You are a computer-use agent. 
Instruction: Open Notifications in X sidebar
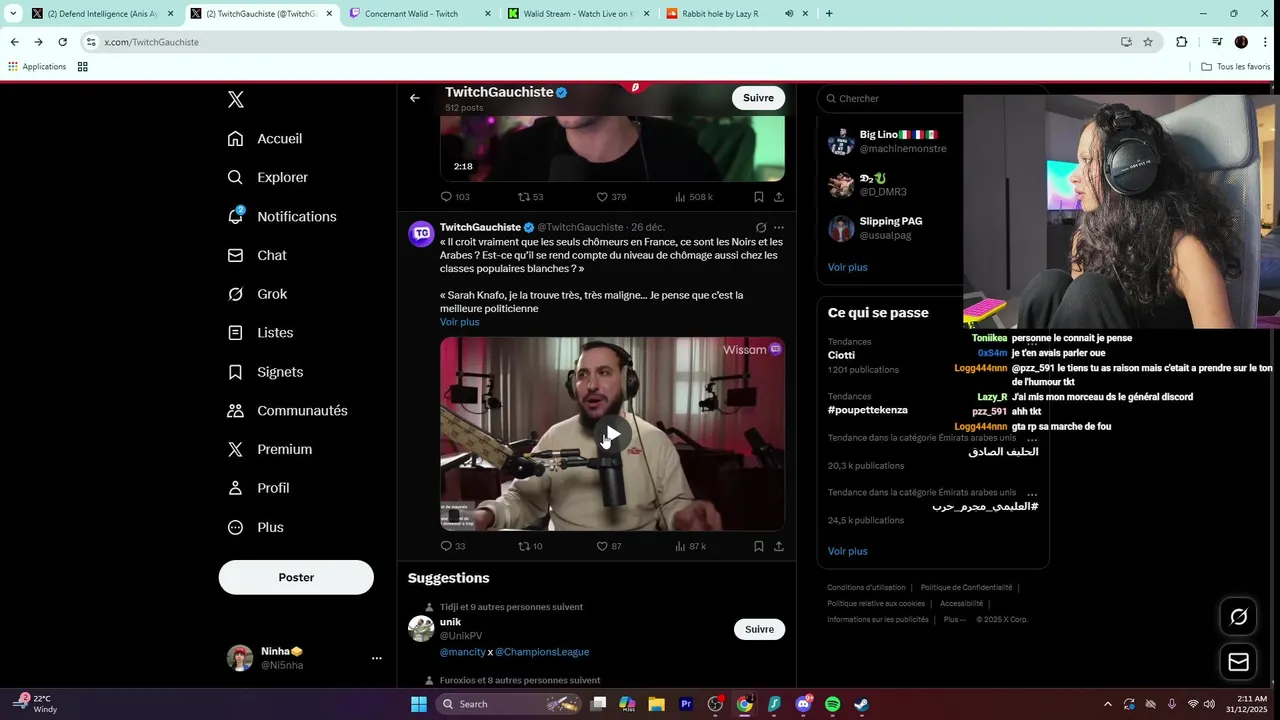282,216
